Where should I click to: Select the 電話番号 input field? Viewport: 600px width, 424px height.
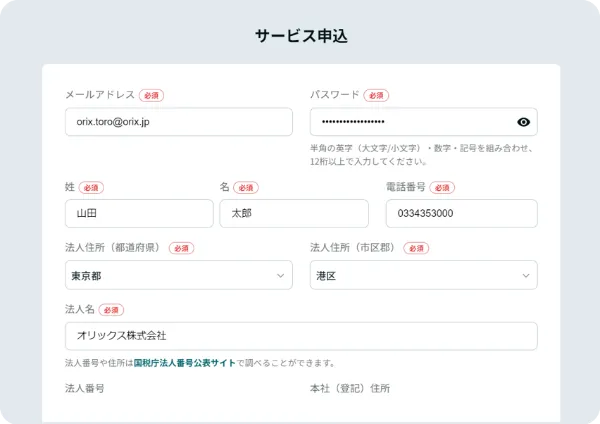461,213
